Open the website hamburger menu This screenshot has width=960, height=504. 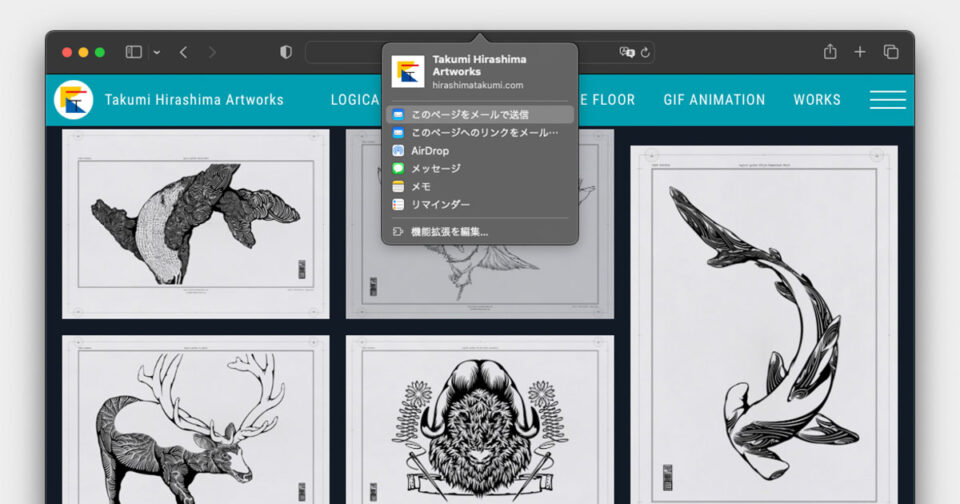pyautogui.click(x=887, y=100)
